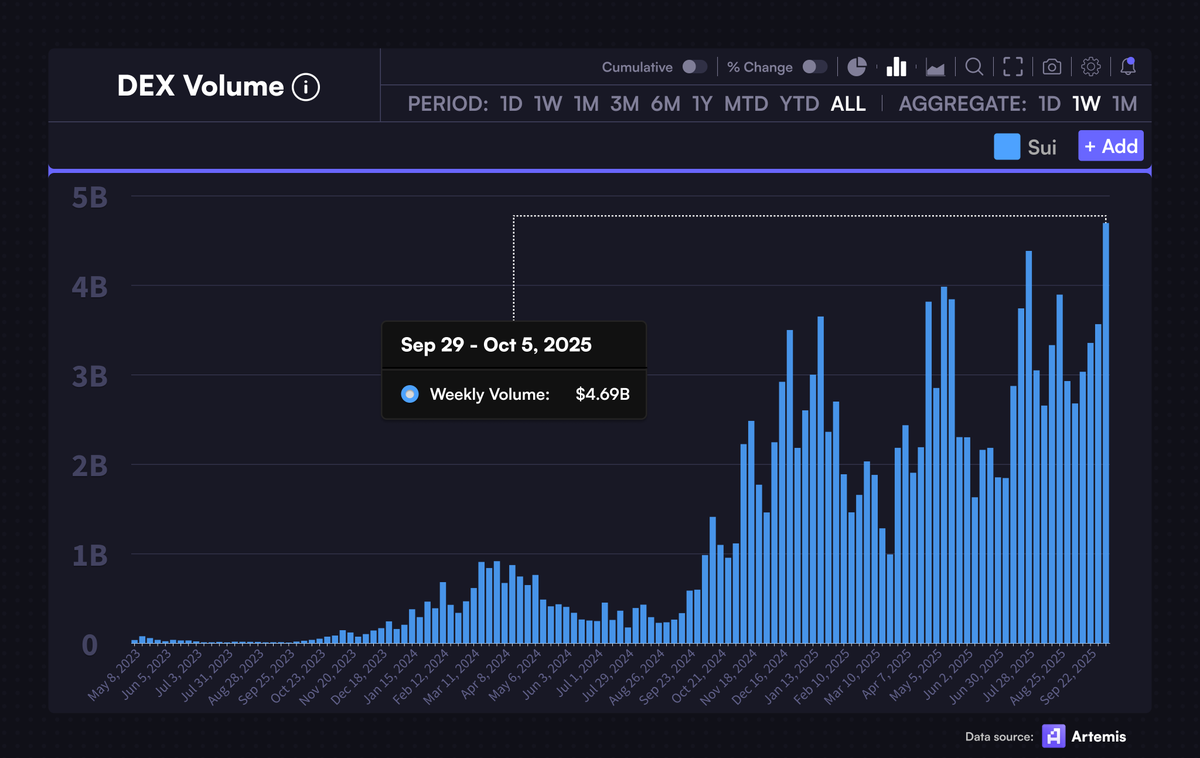Screen dimensions: 1200x758
Task: Click the alert bell icon
Action: [x=1128, y=67]
